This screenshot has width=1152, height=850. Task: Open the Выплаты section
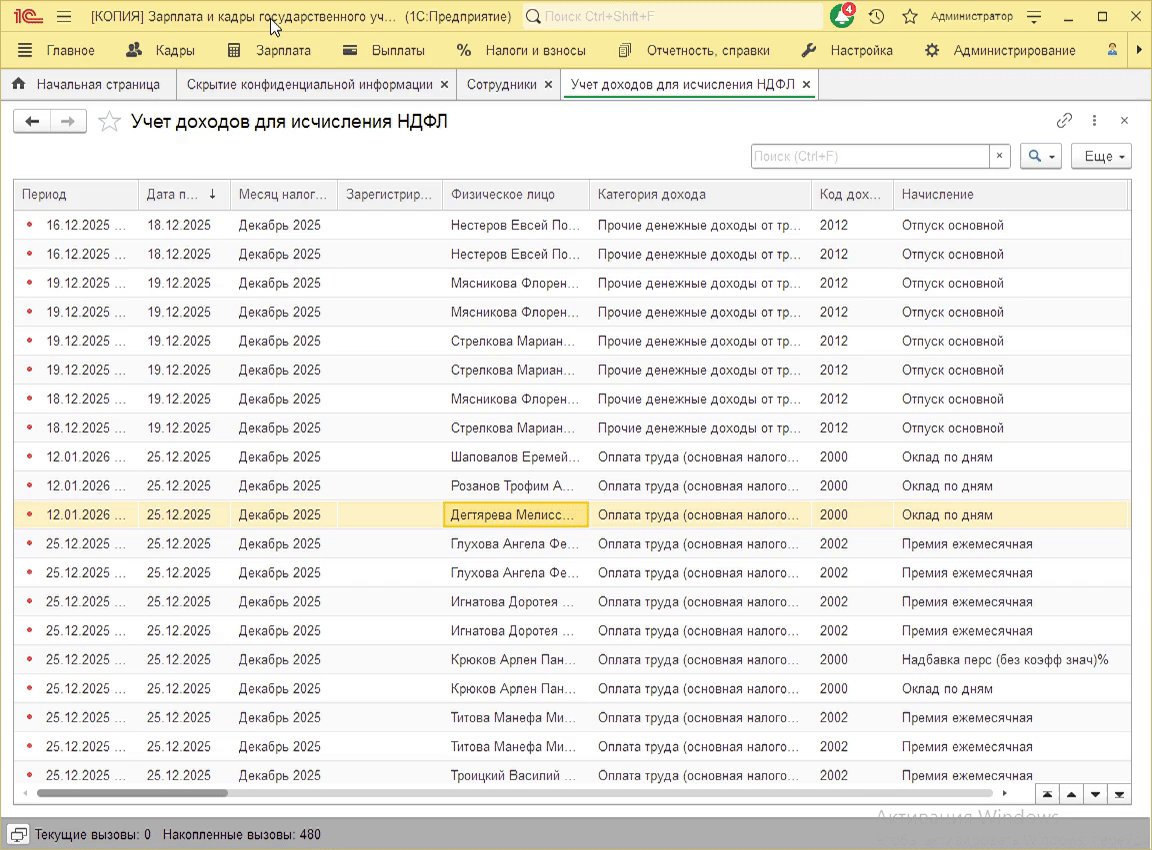(384, 50)
